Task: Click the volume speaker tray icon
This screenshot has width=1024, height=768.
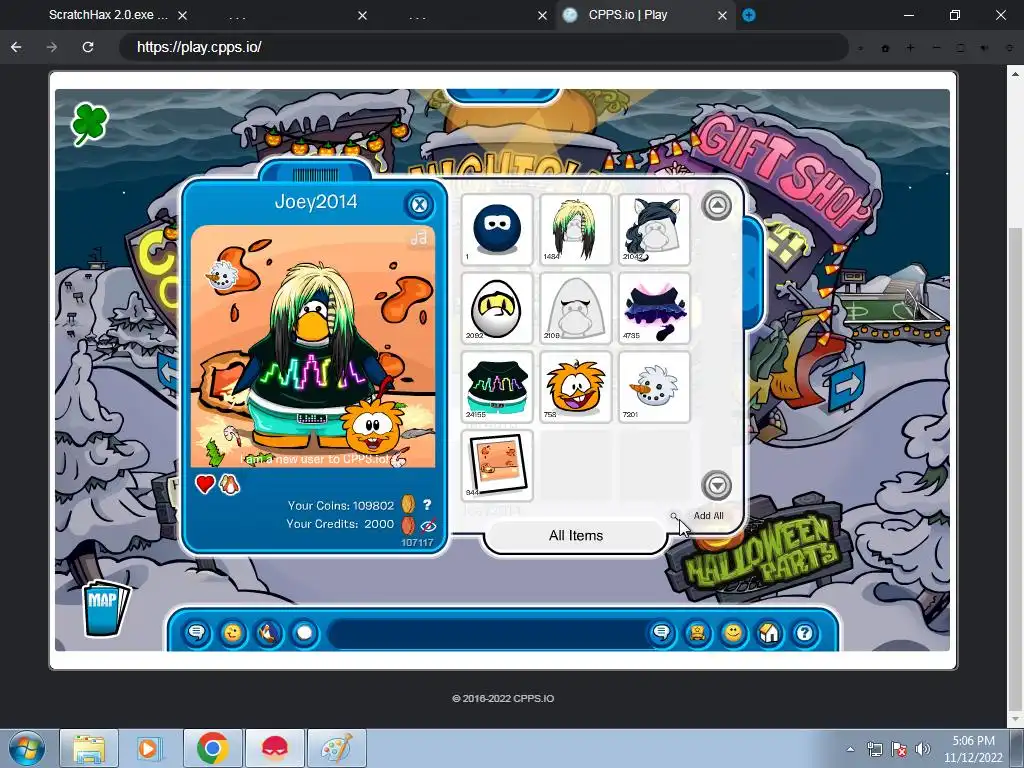Action: click(x=922, y=749)
